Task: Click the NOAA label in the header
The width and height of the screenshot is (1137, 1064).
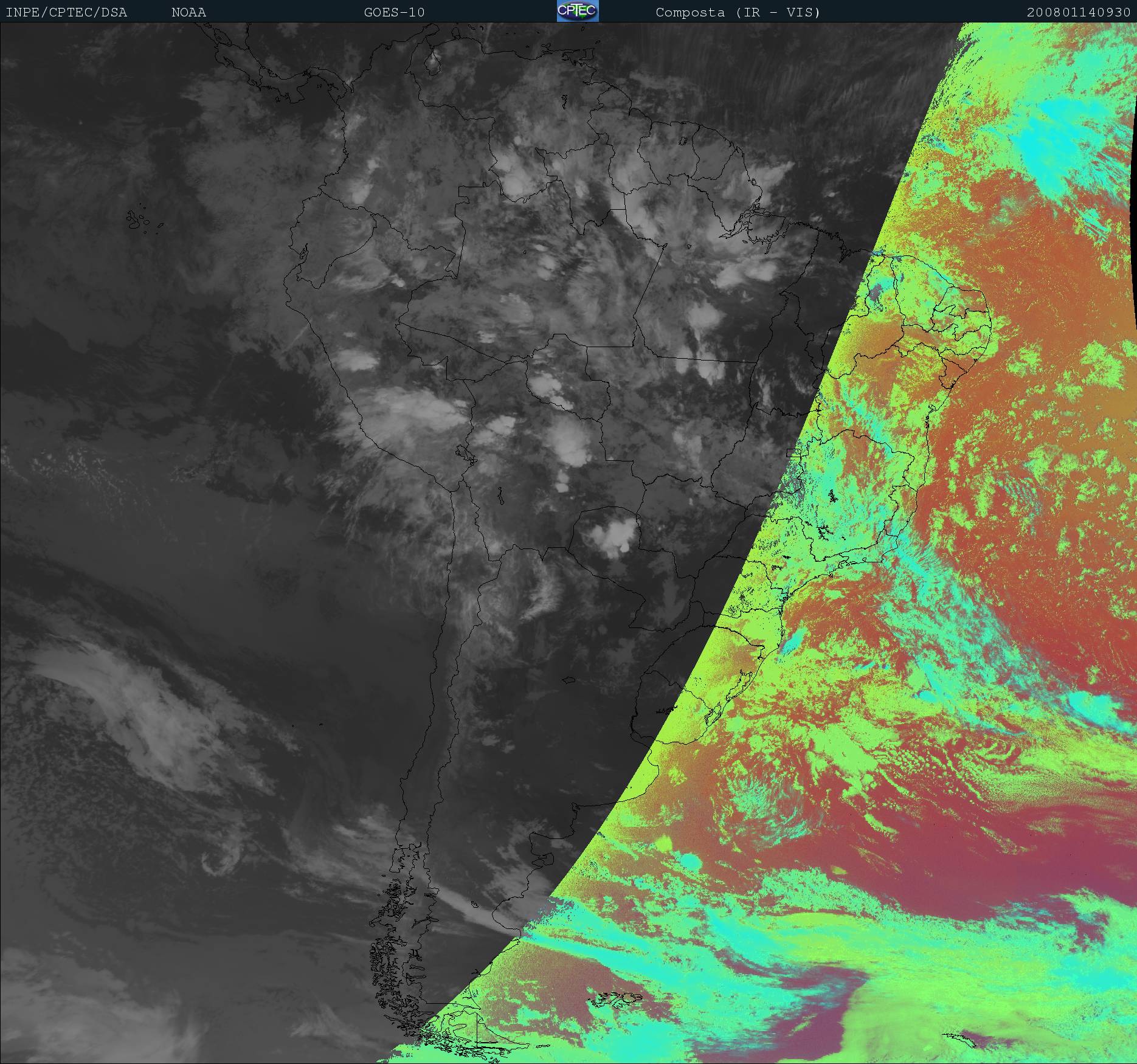Action: click(x=188, y=12)
